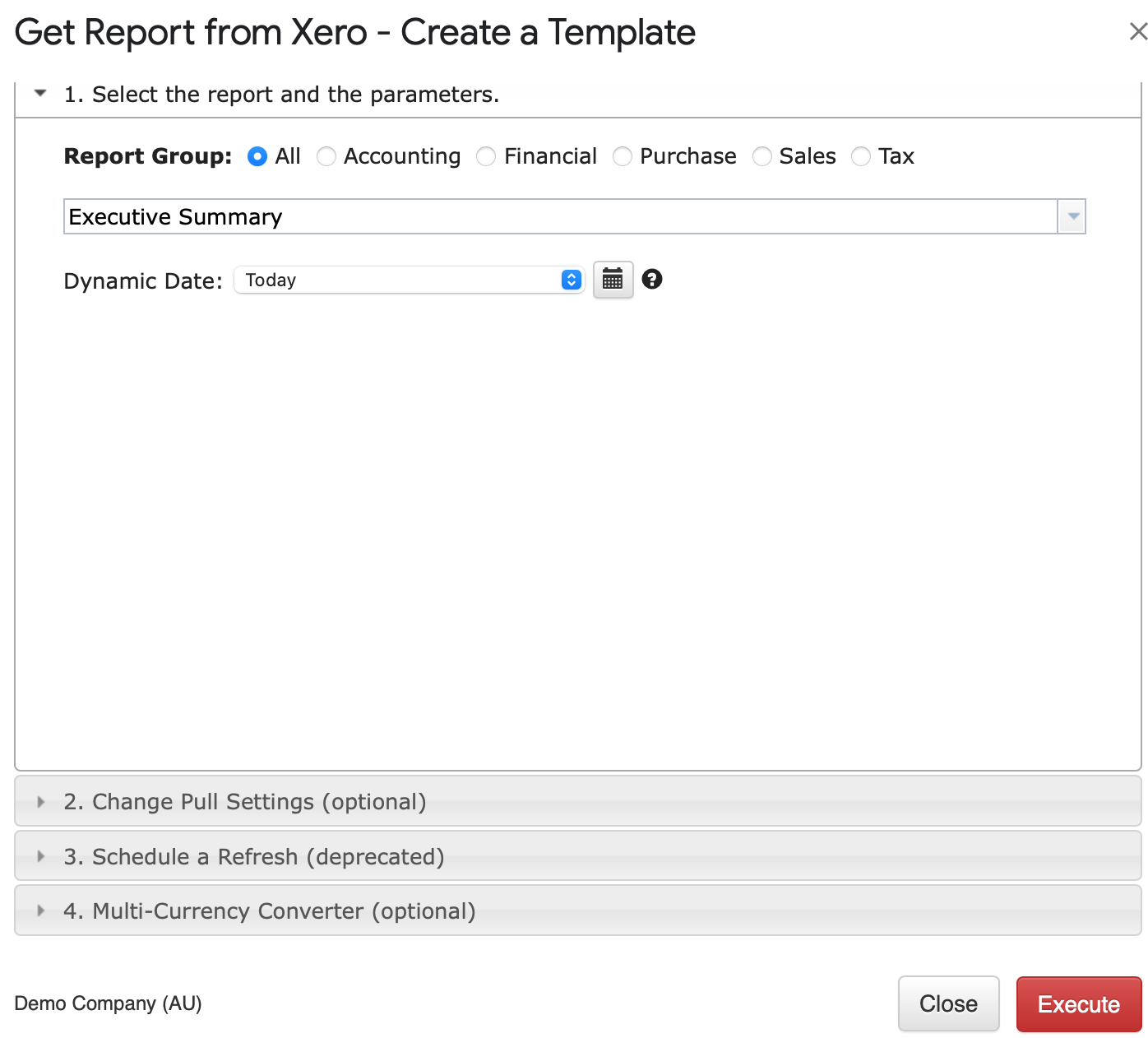Open the calendar date picker icon

pos(613,280)
